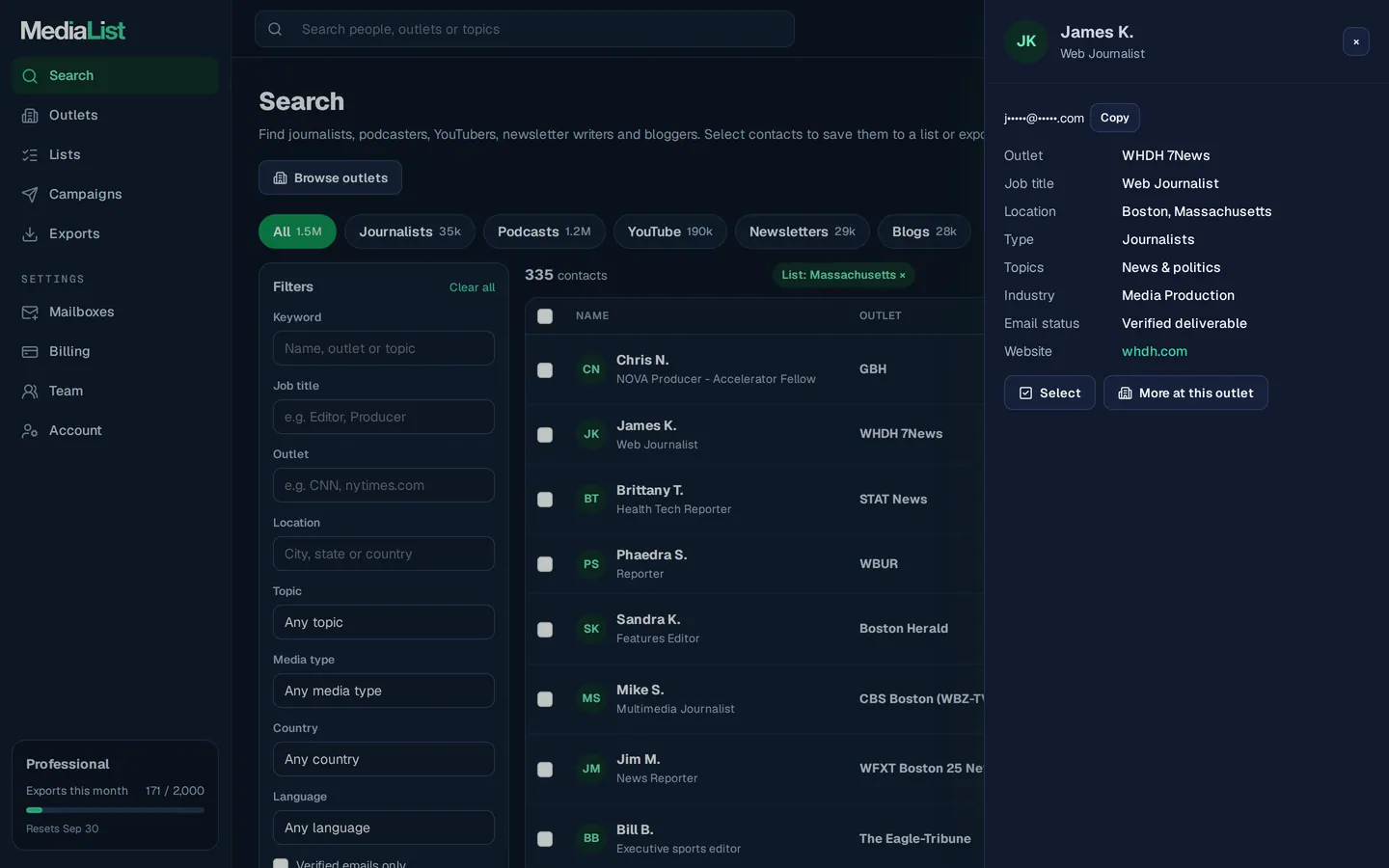
Task: Switch to the Podcasts tab
Action: 544,231
